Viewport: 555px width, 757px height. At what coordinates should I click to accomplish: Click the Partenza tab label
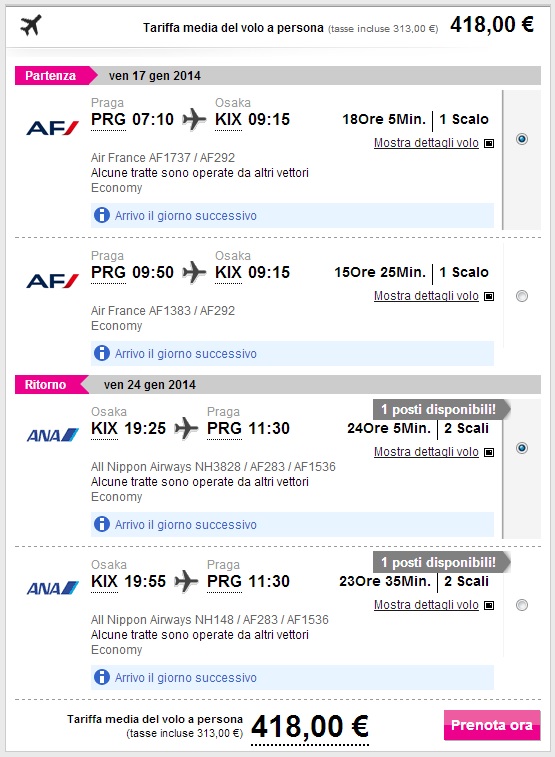pos(51,75)
